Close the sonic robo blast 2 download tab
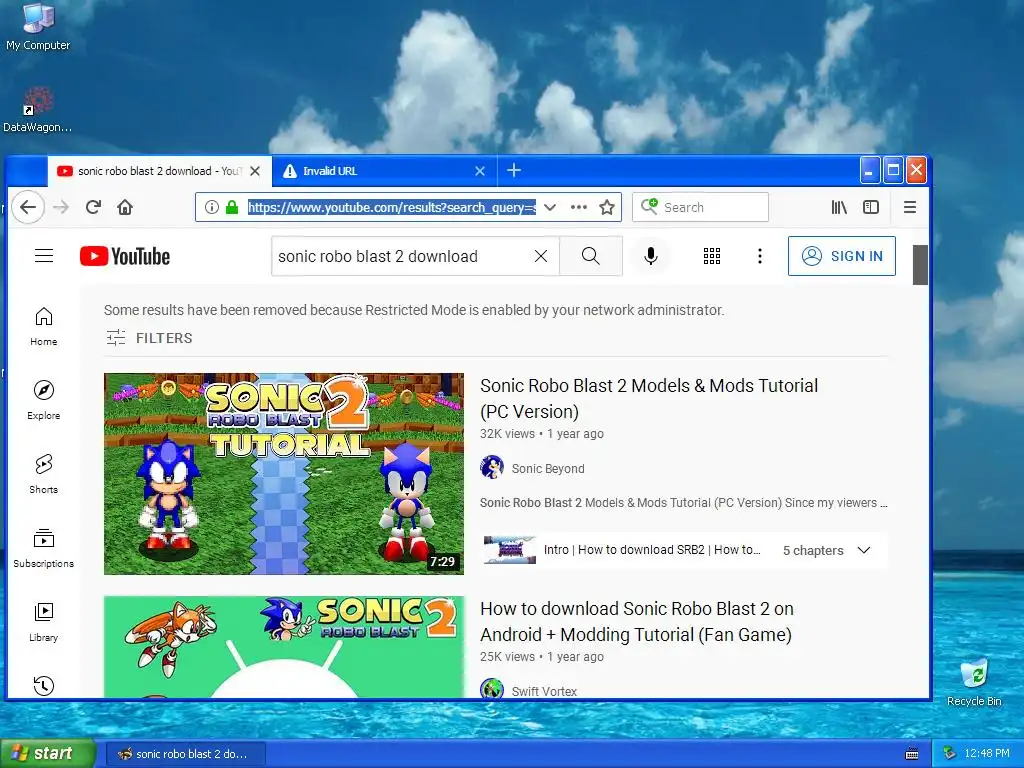The image size is (1024, 768). pos(255,171)
